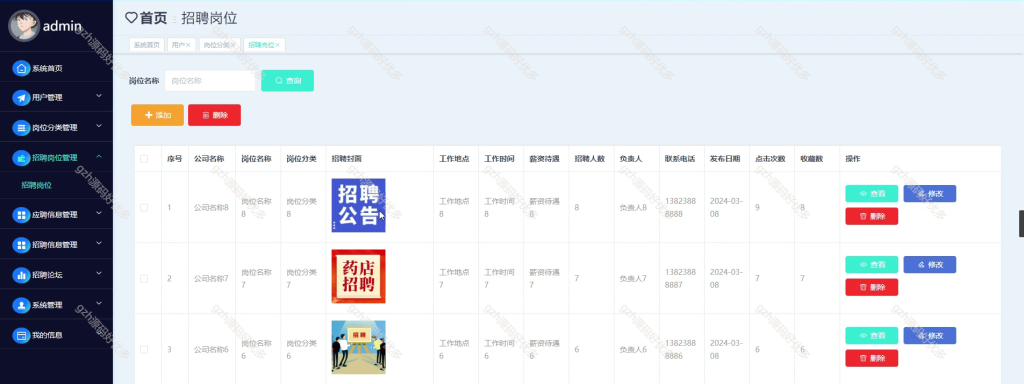Expand 用户管理 menu chevron
Viewport: 1024px width, 384px height.
point(99,96)
